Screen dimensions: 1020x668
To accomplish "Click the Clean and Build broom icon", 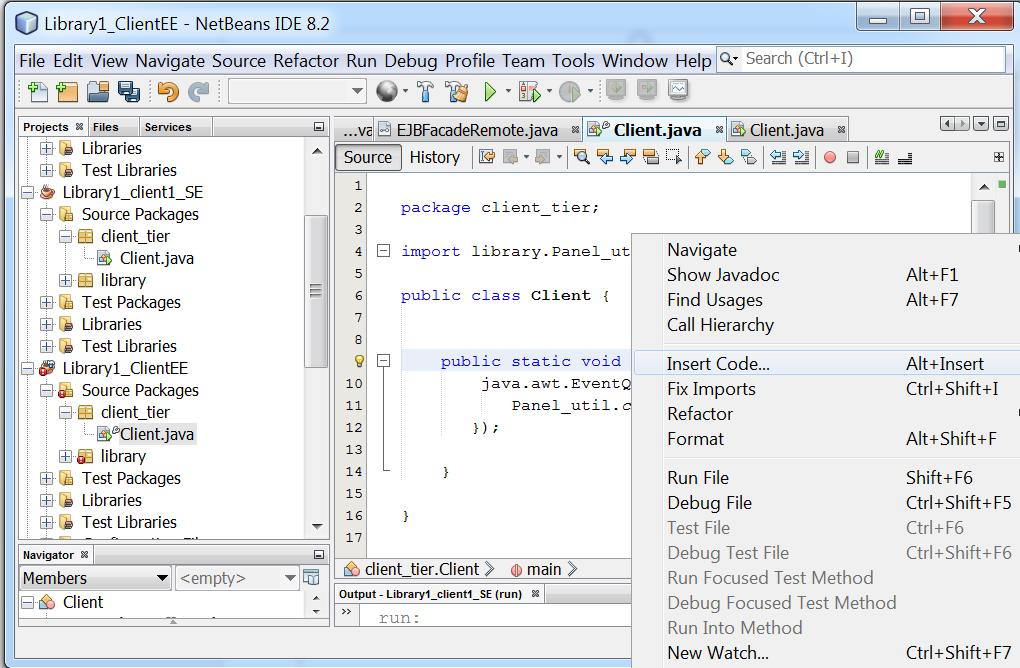I will pos(457,92).
